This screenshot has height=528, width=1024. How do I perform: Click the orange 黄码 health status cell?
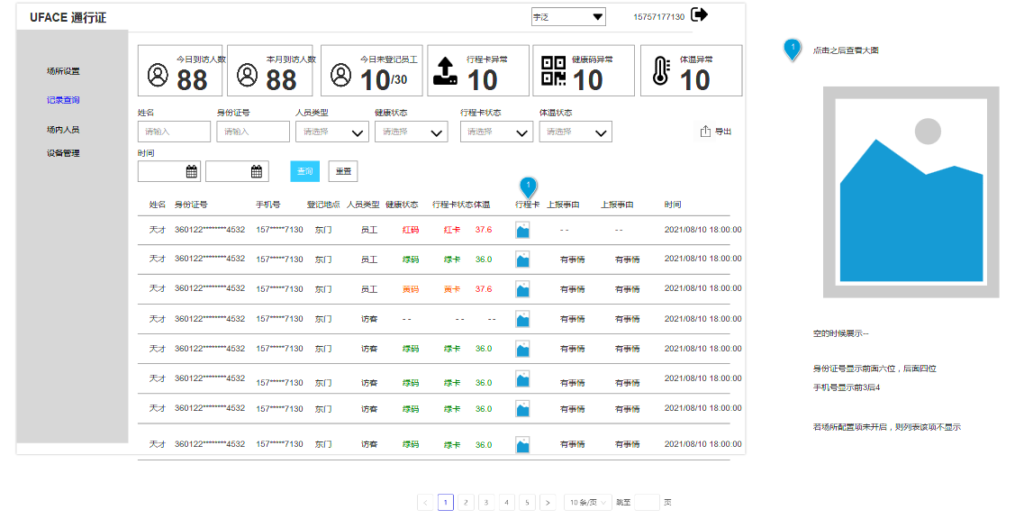coord(411,289)
